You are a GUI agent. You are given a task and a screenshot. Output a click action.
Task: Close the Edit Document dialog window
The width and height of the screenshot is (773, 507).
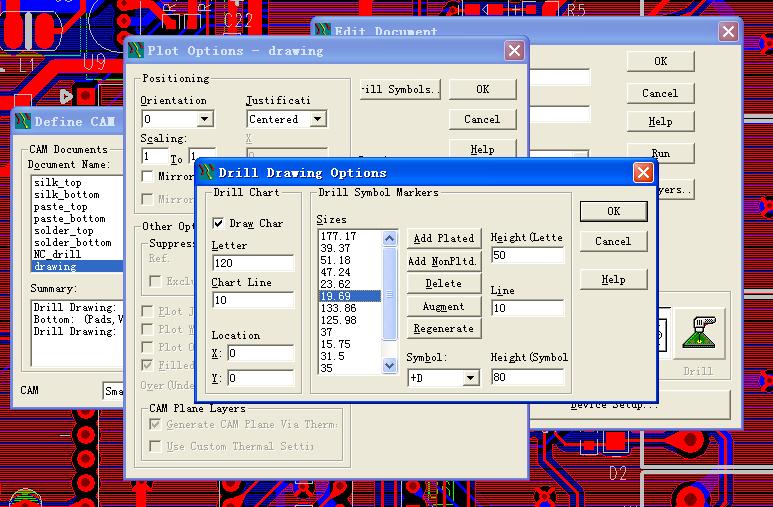pos(728,31)
